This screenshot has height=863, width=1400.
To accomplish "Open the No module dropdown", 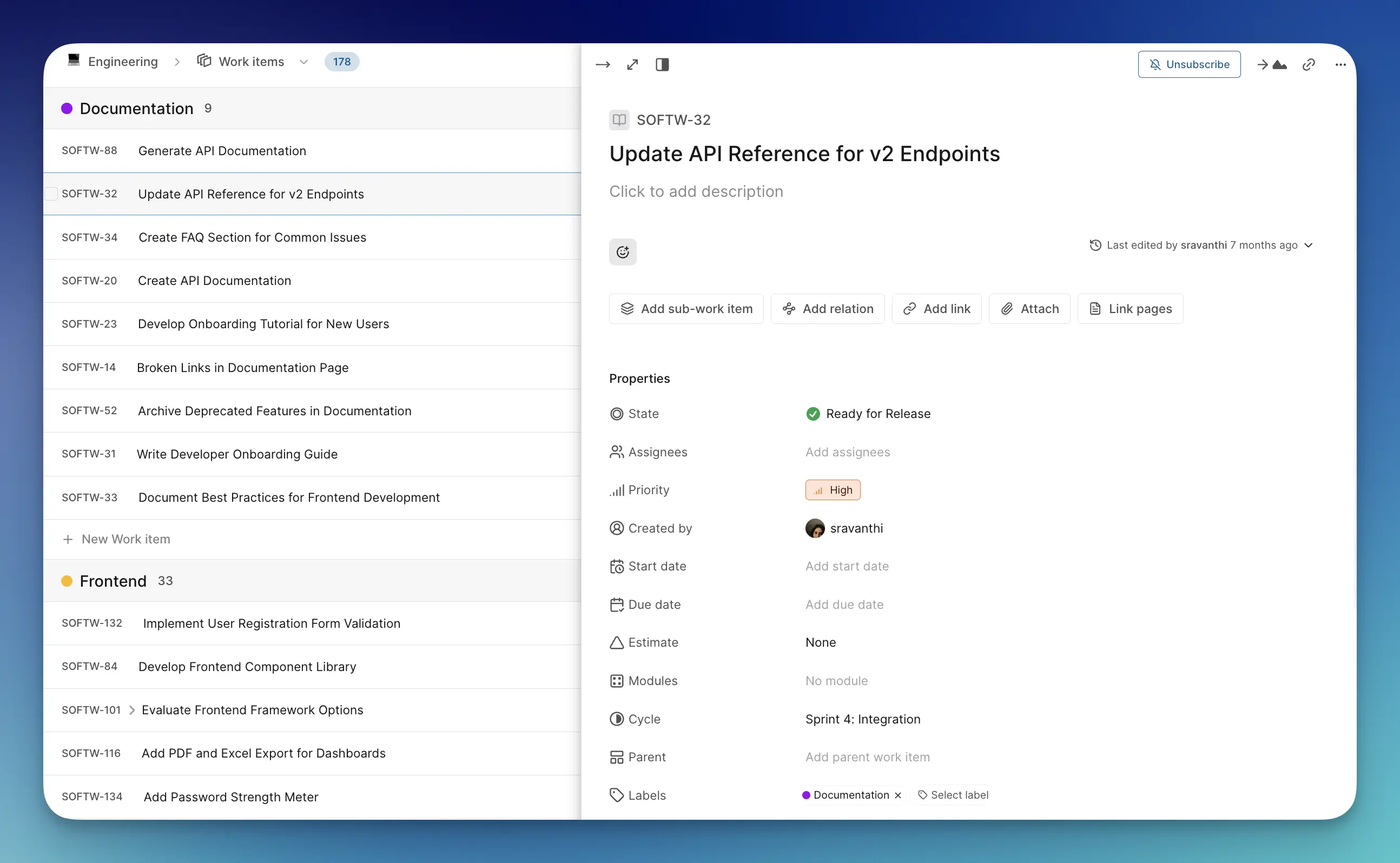I will coord(836,681).
